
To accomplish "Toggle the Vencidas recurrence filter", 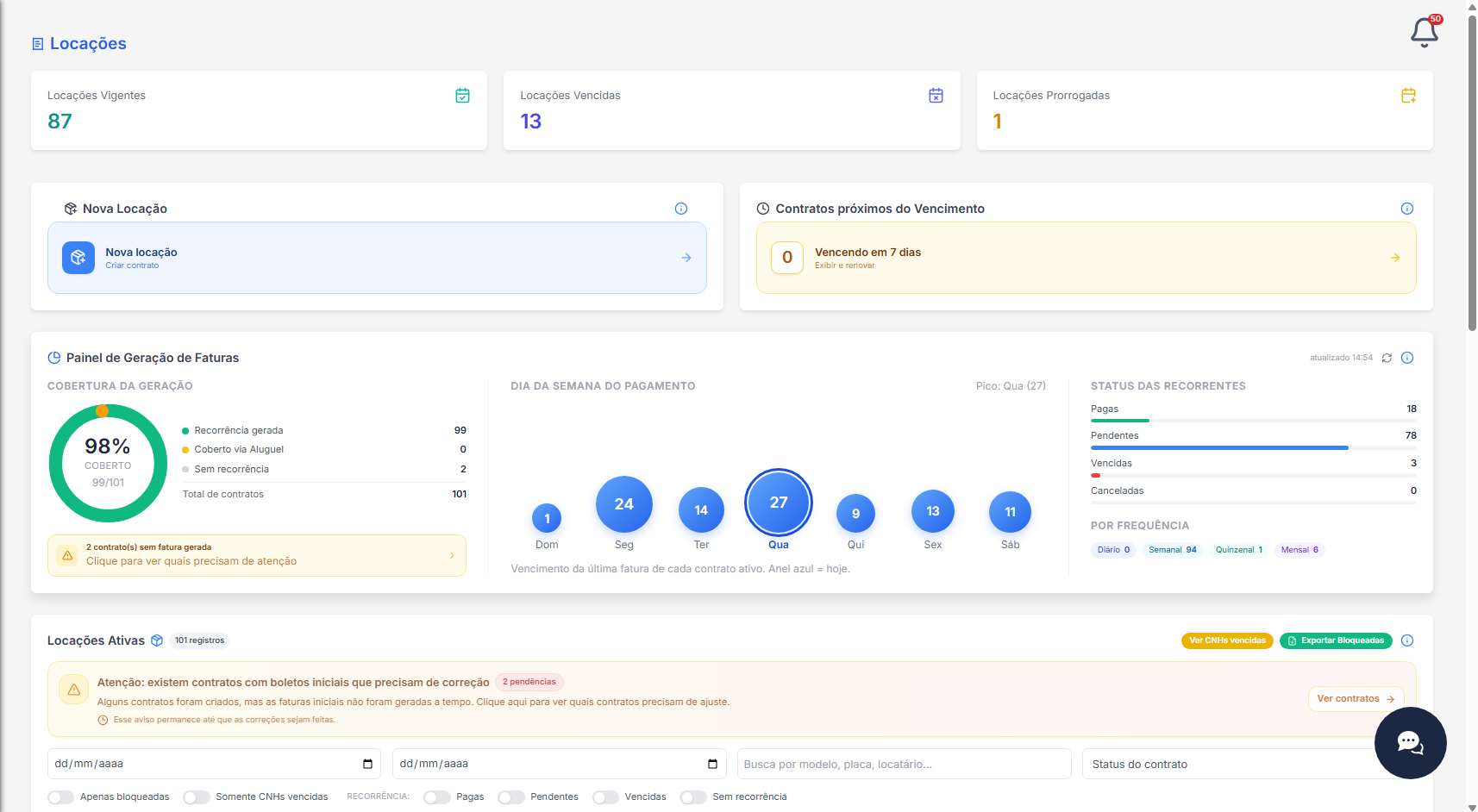I will click(605, 797).
